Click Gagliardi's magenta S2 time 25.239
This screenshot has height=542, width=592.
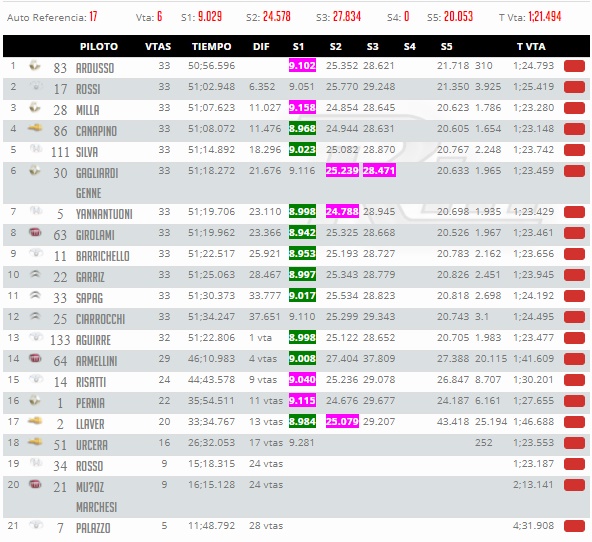coord(342,171)
